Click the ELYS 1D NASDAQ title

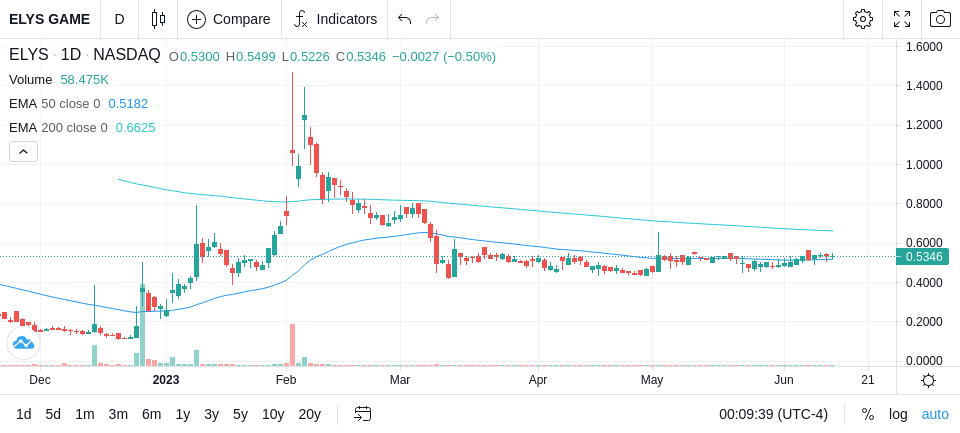[x=84, y=55]
